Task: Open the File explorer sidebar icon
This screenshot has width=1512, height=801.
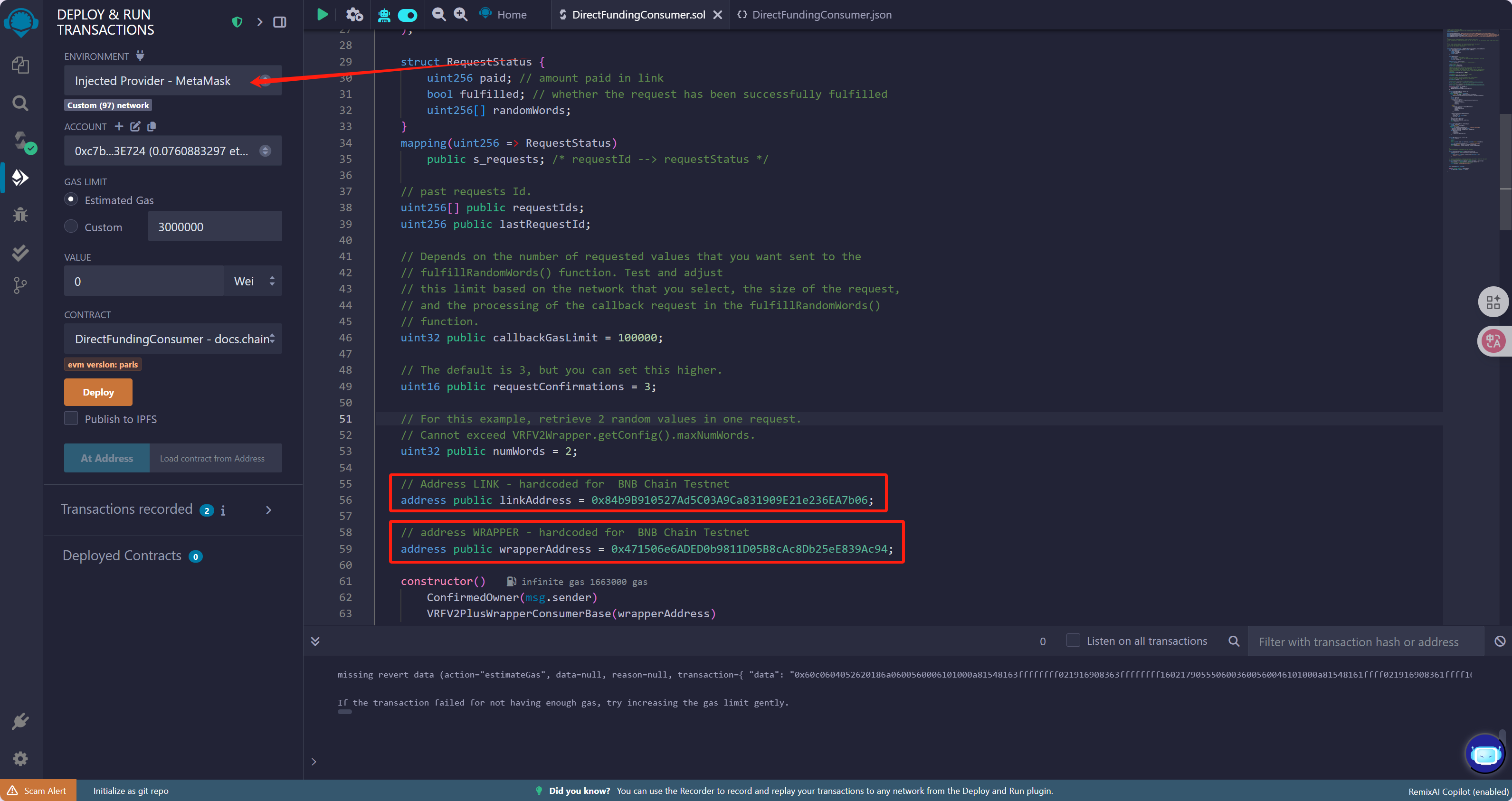Action: (20, 65)
